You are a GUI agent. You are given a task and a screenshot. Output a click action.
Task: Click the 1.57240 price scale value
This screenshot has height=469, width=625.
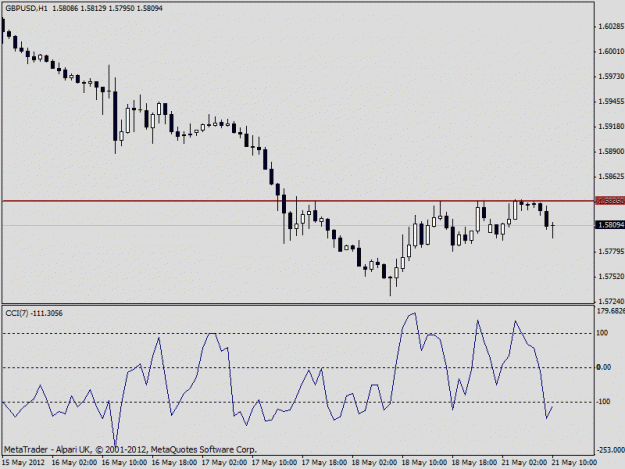pyautogui.click(x=611, y=301)
